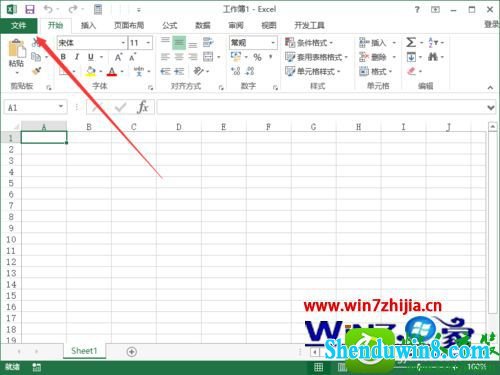The image size is (500, 375).
Task: Switch to the Page Layout tab
Action: coord(129,25)
